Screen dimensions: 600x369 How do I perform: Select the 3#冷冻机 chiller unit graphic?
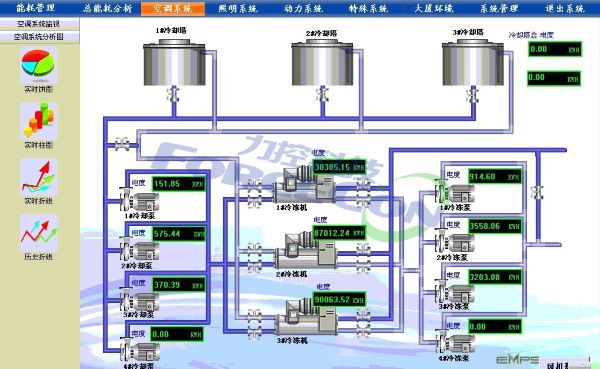pos(306,317)
